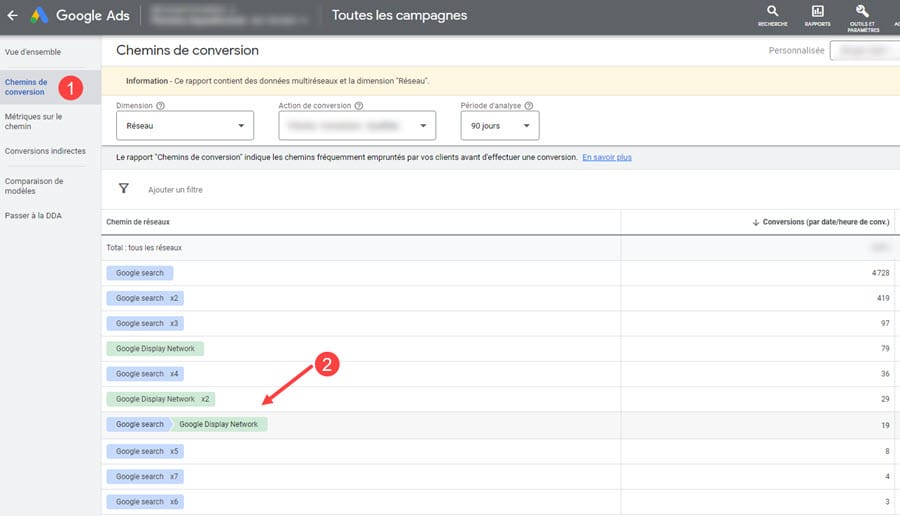Open Métriques sur le chemin
This screenshot has width=900, height=516.
[x=33, y=121]
